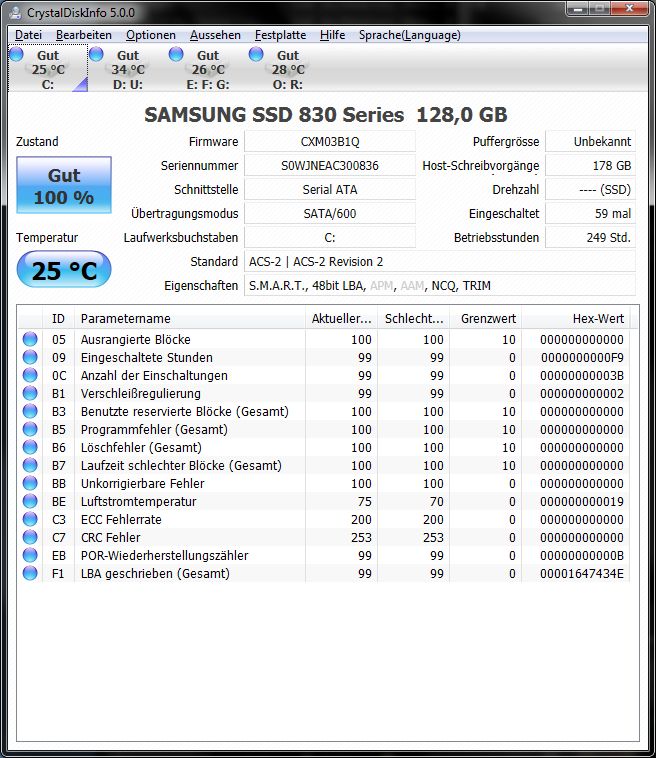Select the D: U: drive tab
Screen dimensions: 656x758
click(128, 69)
